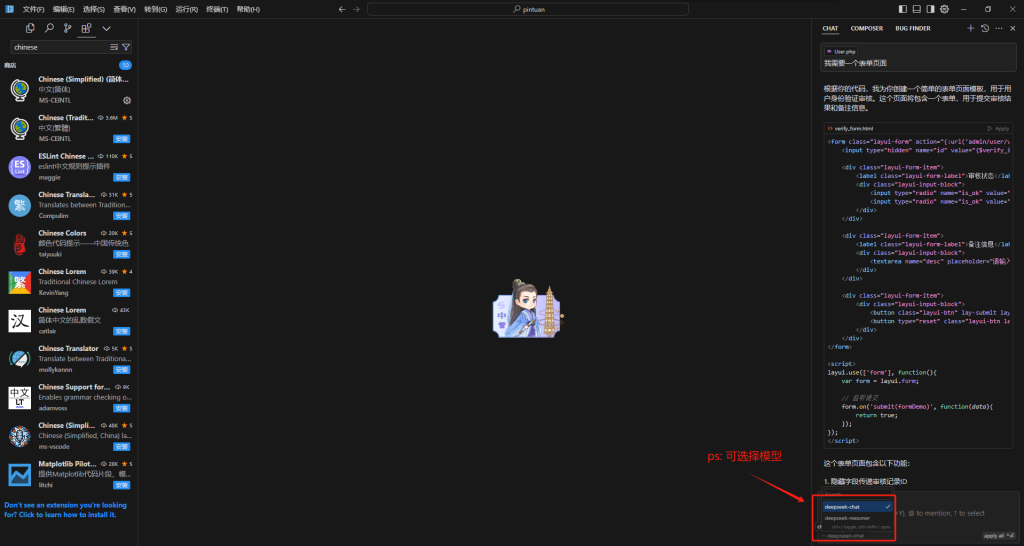Image resolution: width=1024 pixels, height=546 pixels.
Task: Switch to the COMPOSER tab
Action: coord(867,28)
